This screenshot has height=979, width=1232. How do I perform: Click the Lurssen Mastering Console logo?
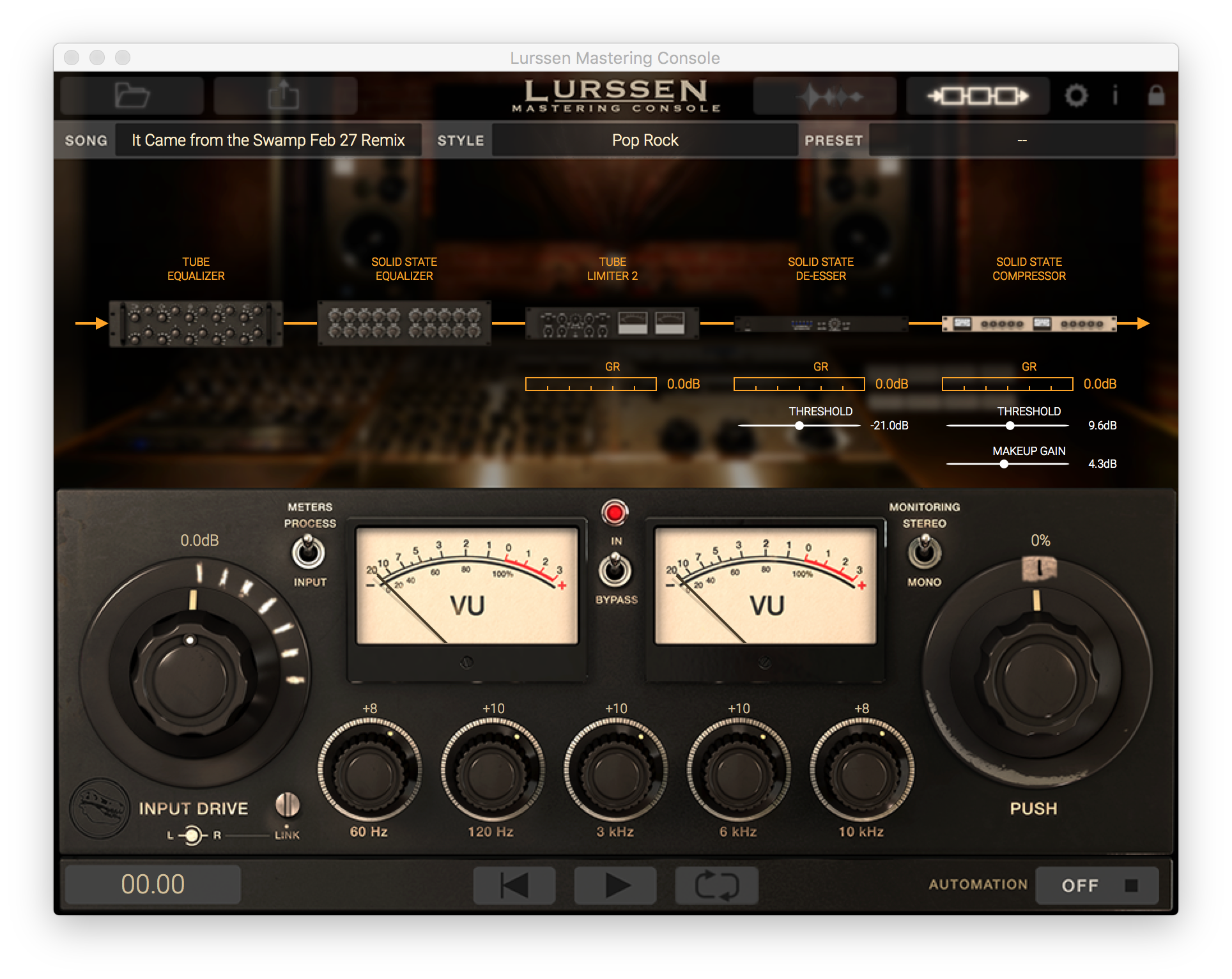[615, 96]
